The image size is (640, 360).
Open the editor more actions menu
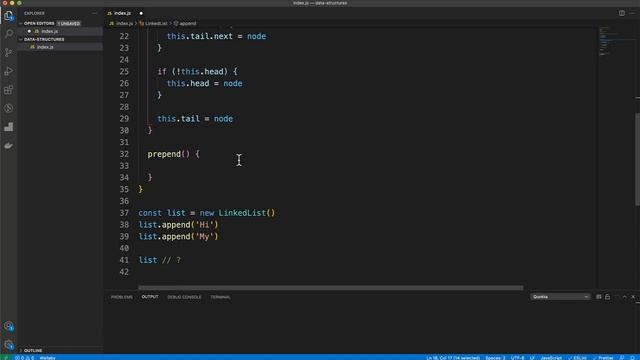632,13
